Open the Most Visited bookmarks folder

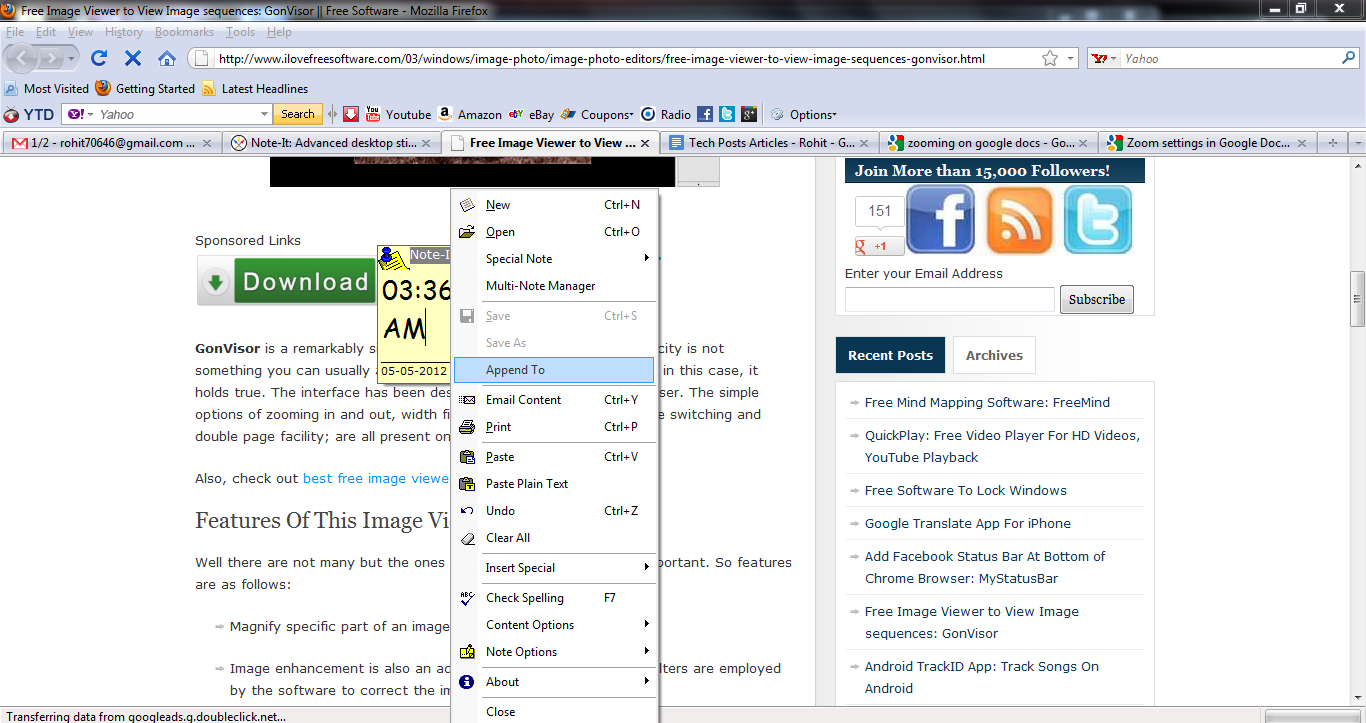coord(47,88)
